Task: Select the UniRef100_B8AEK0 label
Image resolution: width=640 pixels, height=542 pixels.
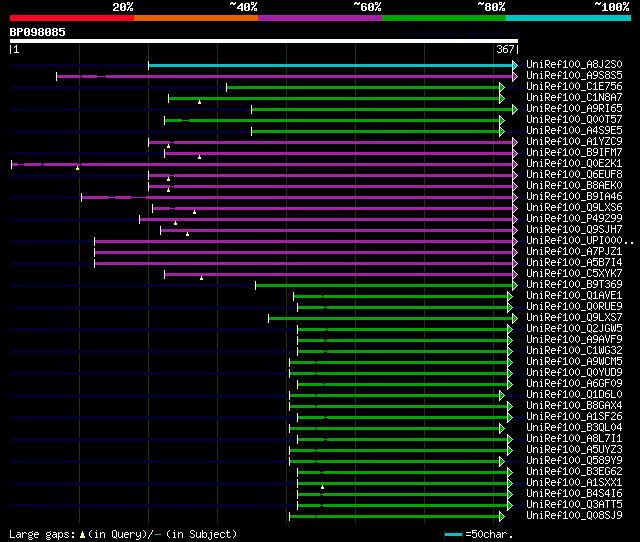Action: coord(574,186)
